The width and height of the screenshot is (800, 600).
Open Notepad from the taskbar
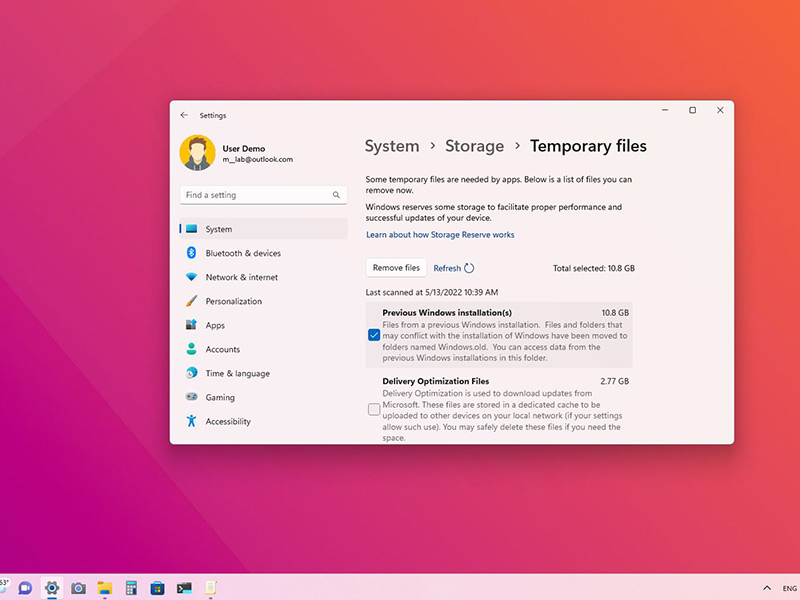point(211,588)
